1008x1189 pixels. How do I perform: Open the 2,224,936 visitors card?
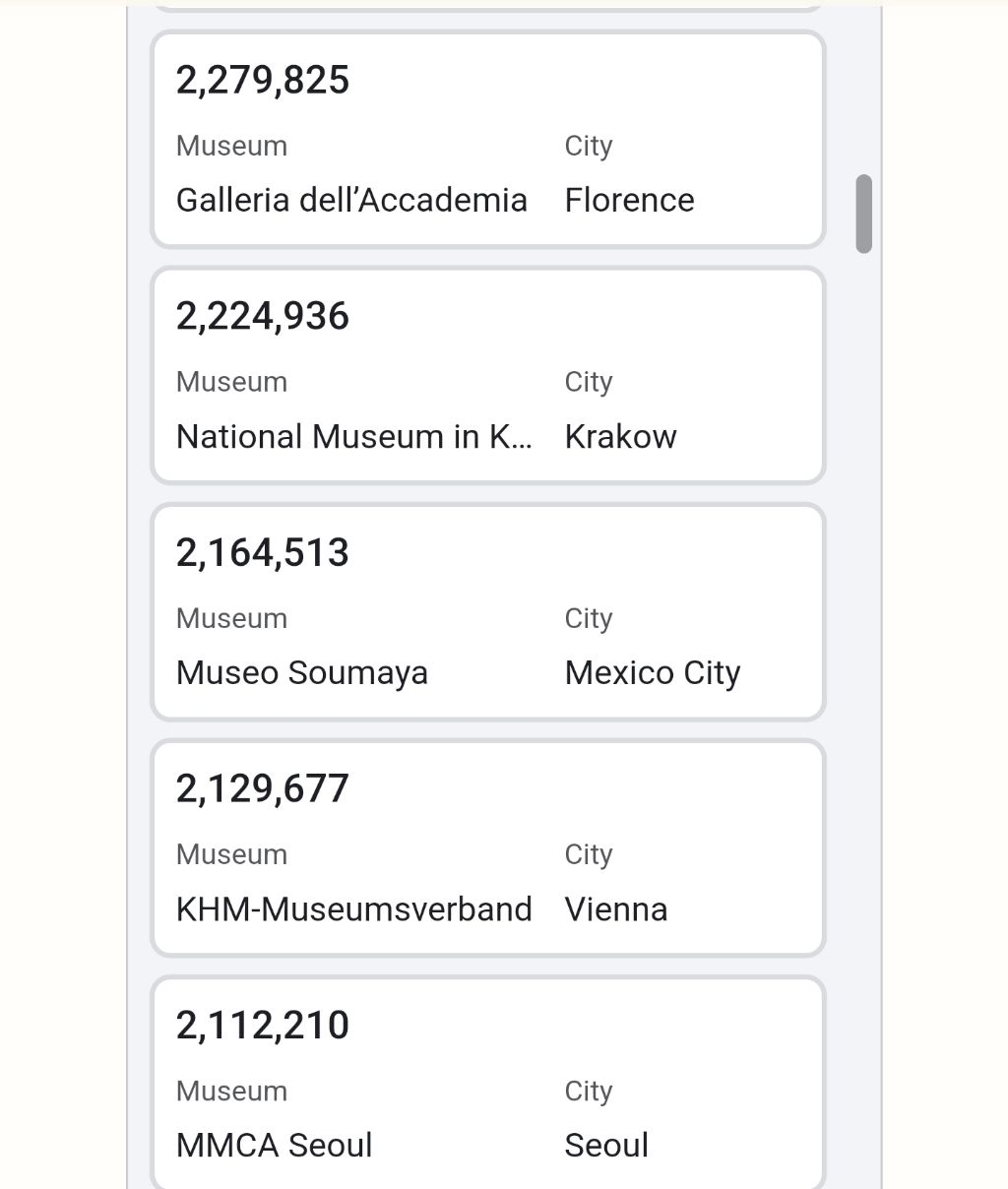click(x=487, y=375)
